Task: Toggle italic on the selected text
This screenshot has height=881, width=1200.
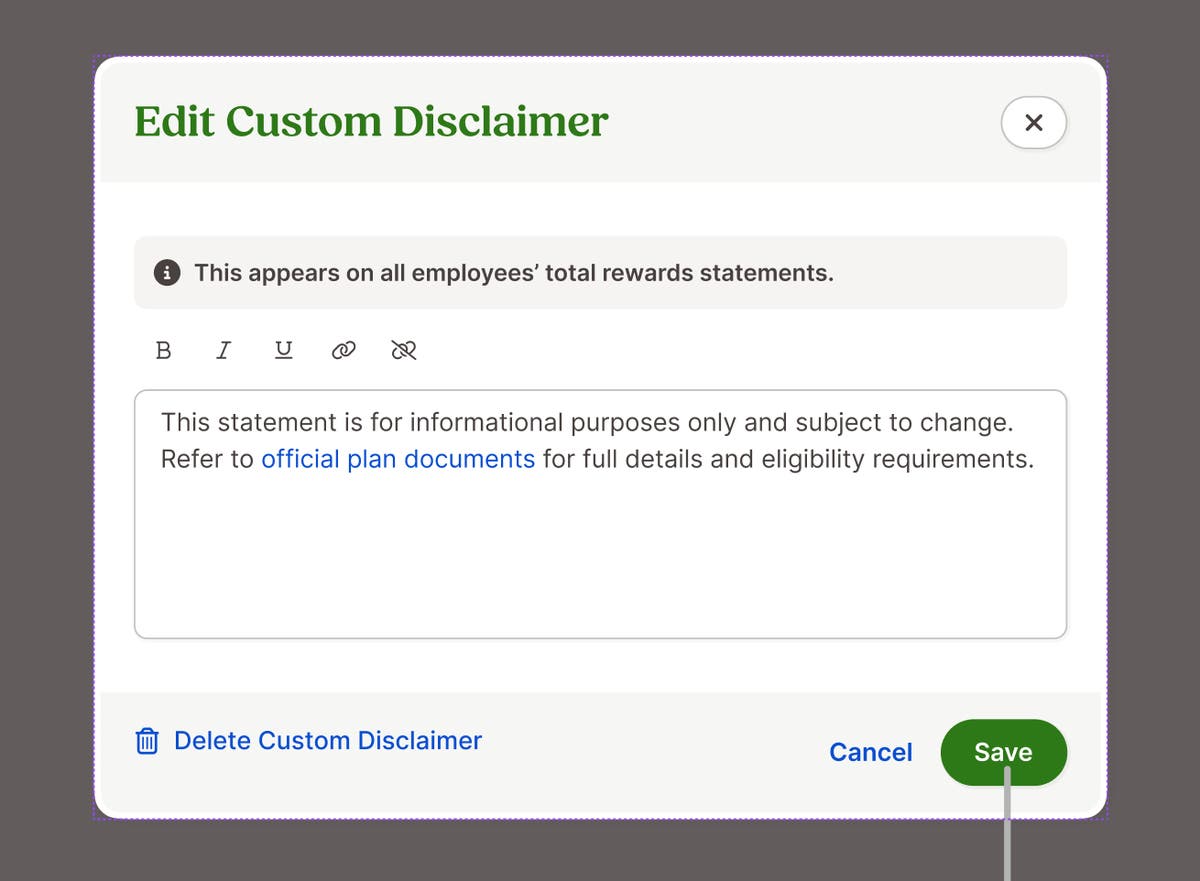Action: coord(223,350)
